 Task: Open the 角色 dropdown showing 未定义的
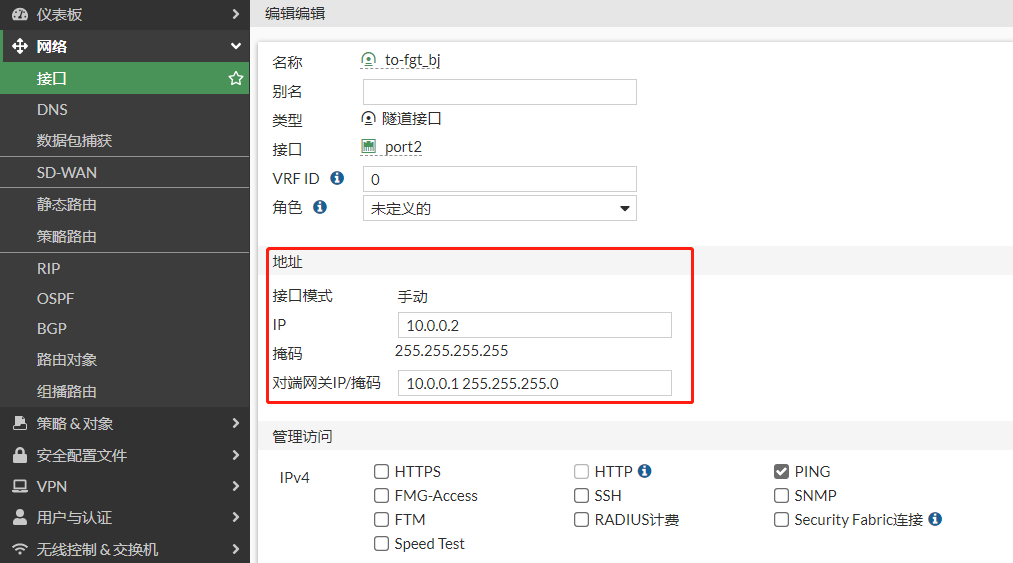tap(499, 208)
